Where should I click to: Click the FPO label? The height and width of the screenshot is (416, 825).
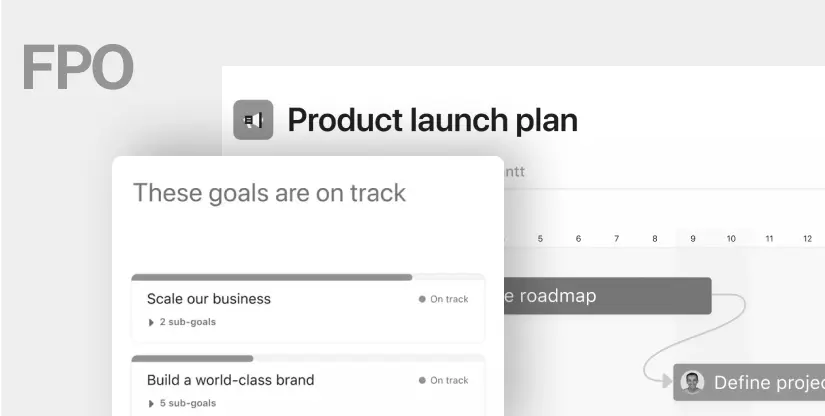77,67
